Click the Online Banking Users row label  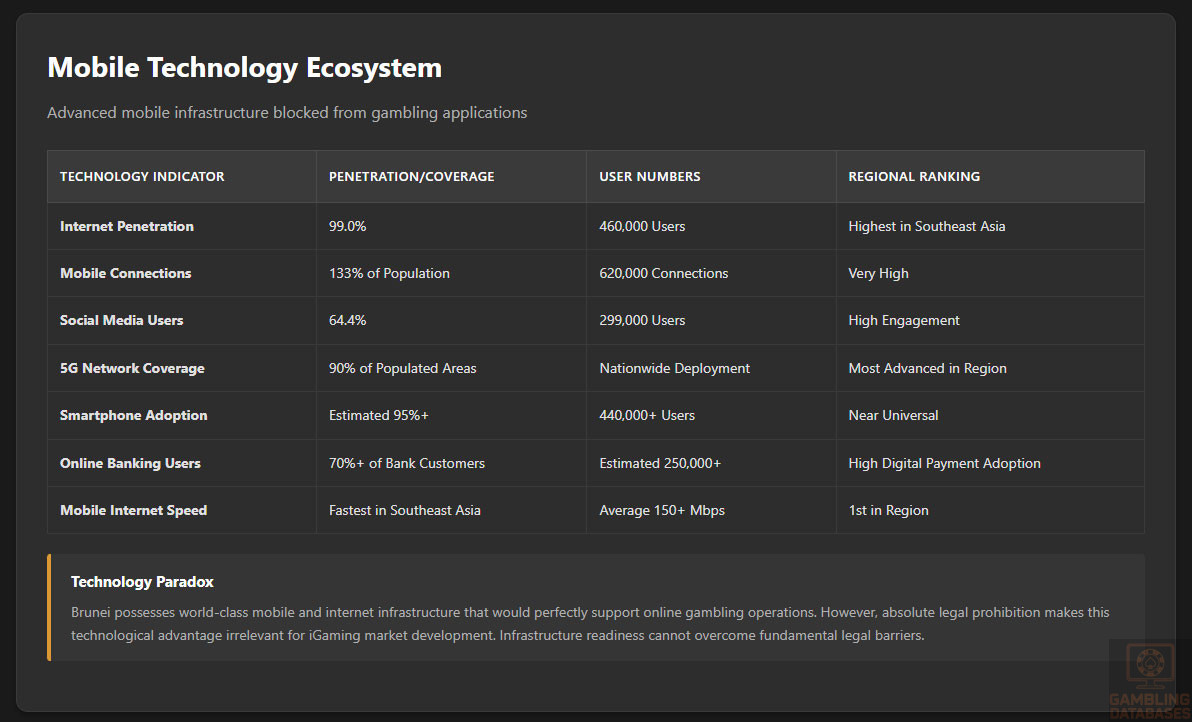pyautogui.click(x=130, y=463)
